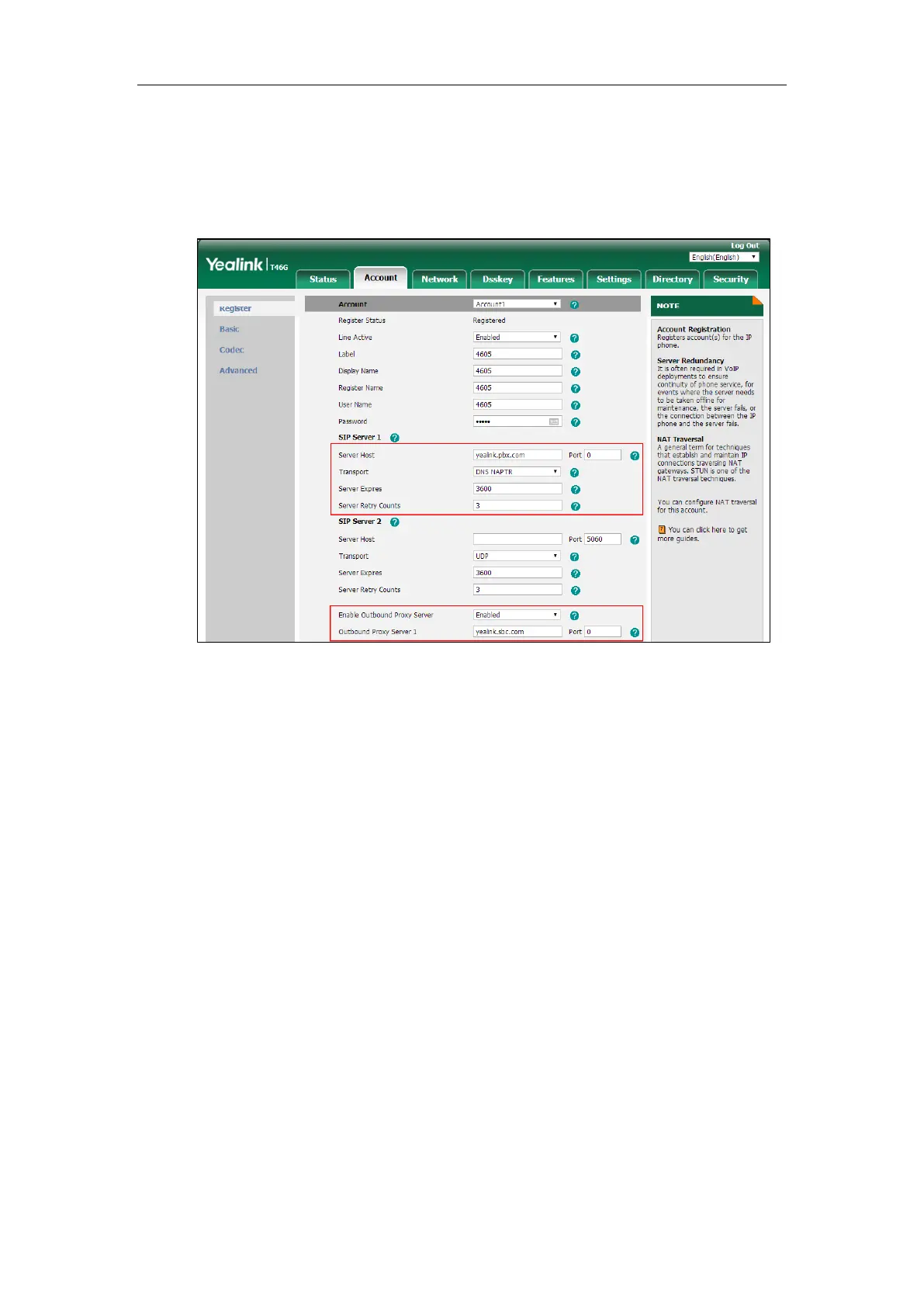Go to the Dsskey tab
Image resolution: width=924 pixels, height=1307 pixels.
[497, 279]
